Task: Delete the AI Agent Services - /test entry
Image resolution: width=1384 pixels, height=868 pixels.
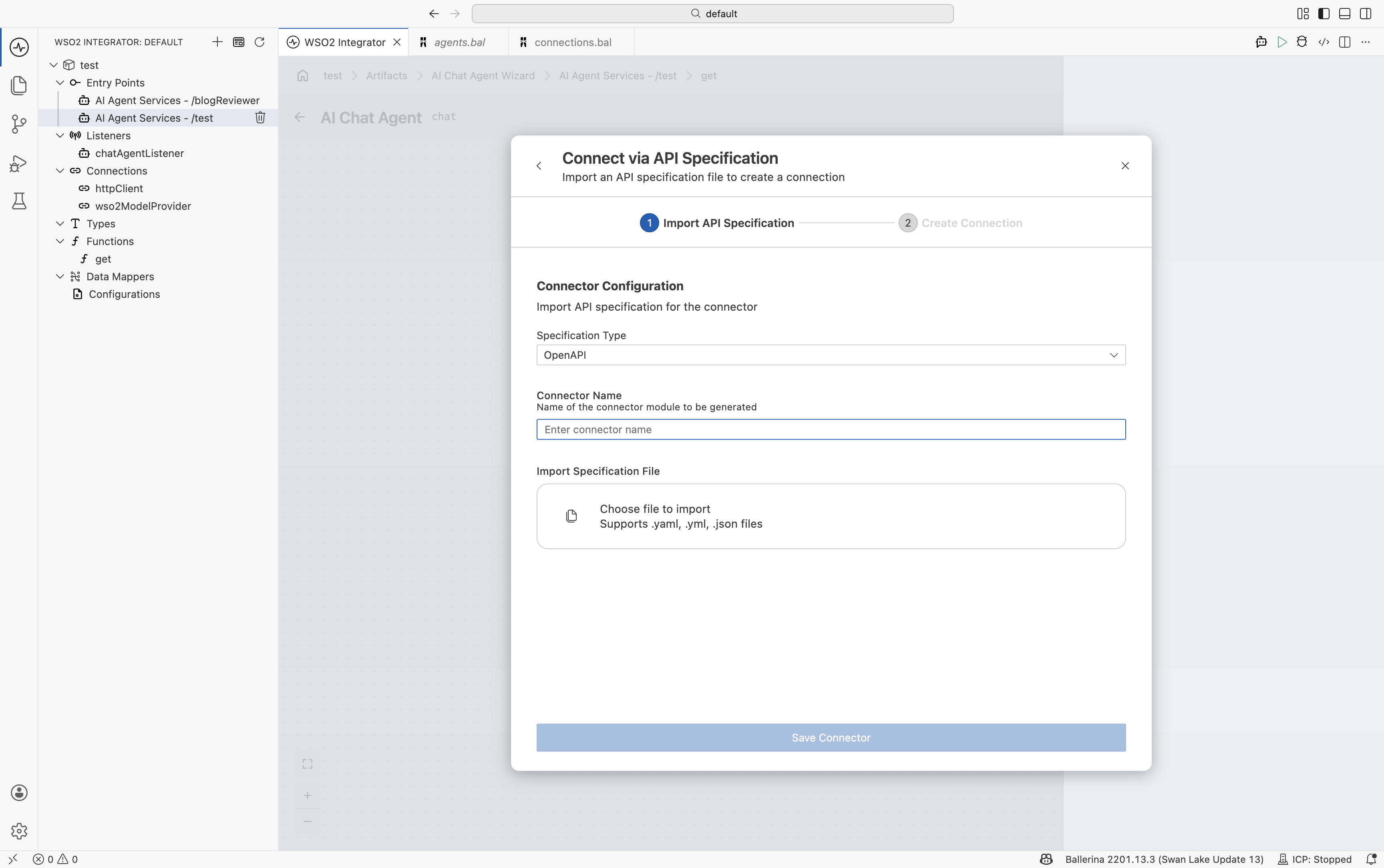Action: tap(260, 118)
